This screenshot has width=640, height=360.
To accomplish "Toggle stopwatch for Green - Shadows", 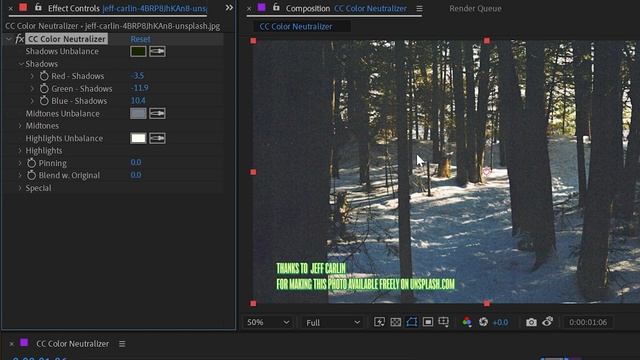I will (x=44, y=89).
